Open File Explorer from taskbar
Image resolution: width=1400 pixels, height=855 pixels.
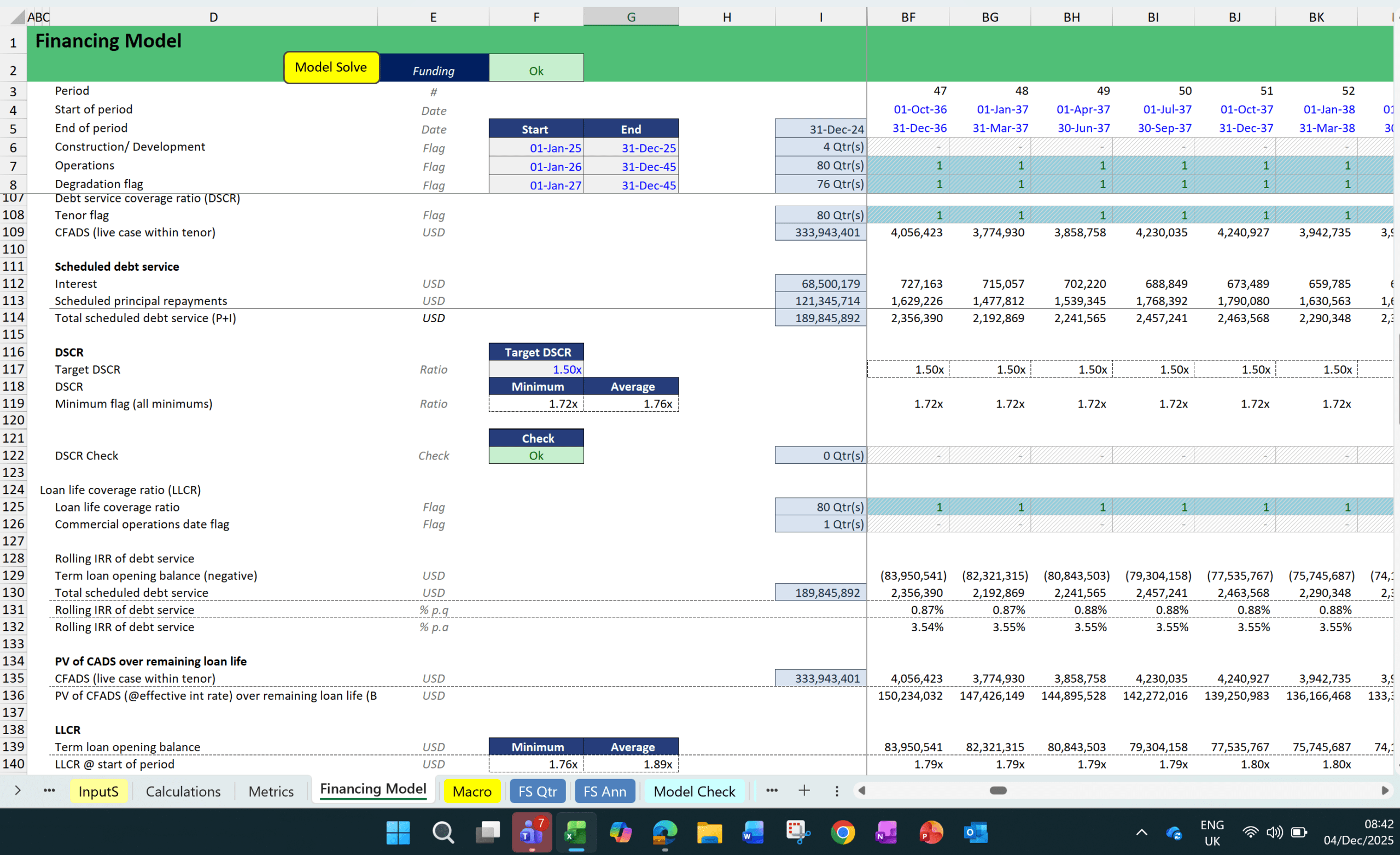pos(709,833)
